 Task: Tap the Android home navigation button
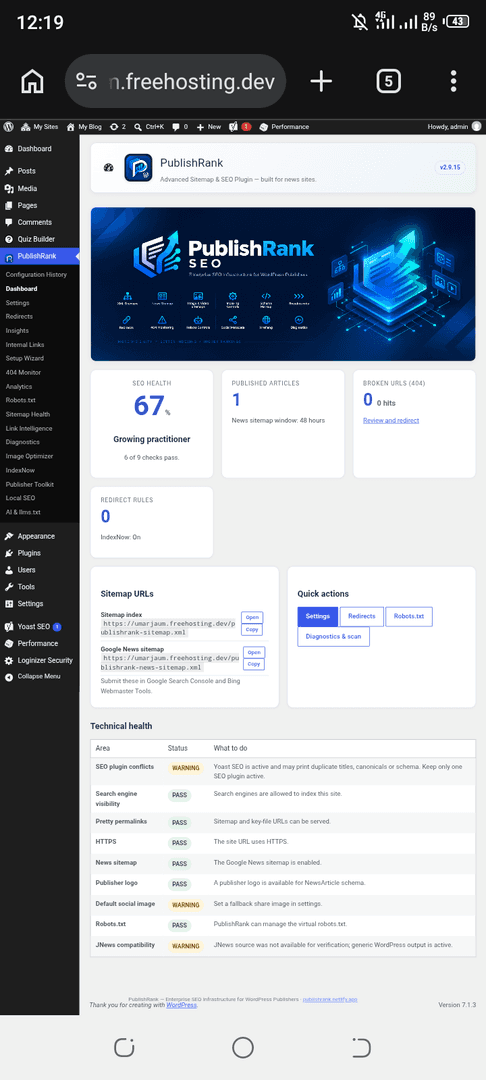tap(242, 1048)
